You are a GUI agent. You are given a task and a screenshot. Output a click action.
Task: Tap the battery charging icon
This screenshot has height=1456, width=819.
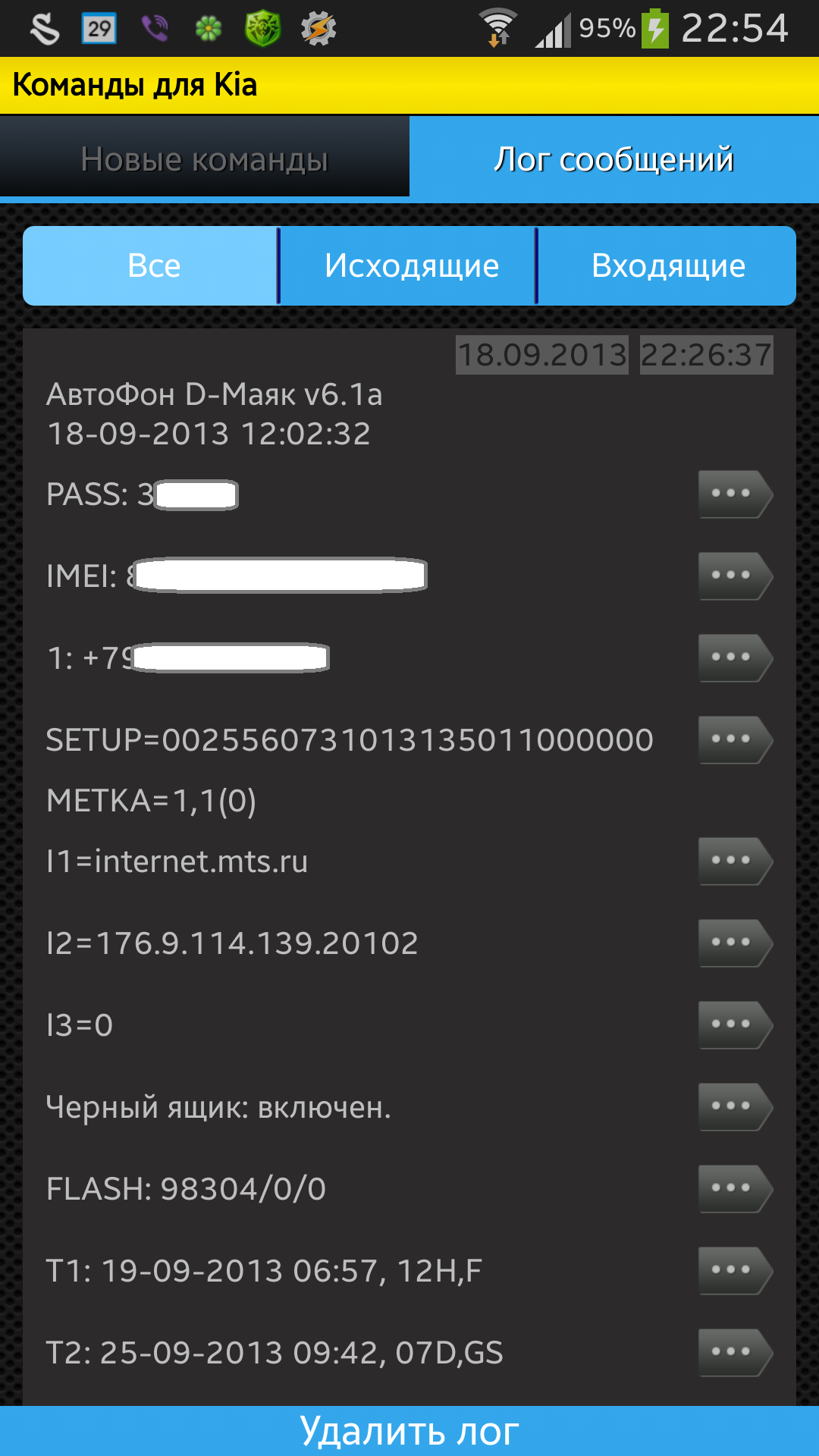click(x=655, y=29)
